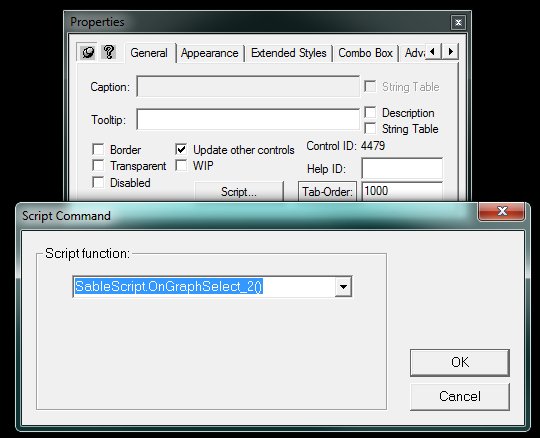The image size is (540, 438).
Task: Enable the Description checkbox
Action: pyautogui.click(x=370, y=112)
